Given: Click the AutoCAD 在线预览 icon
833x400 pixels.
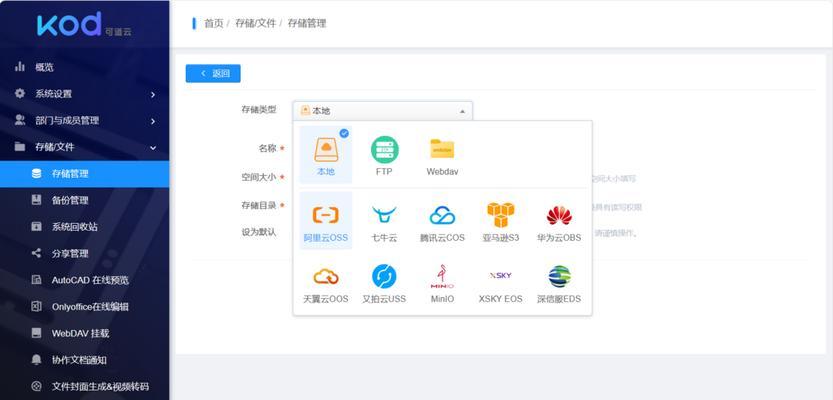Looking at the screenshot, I should click(x=37, y=280).
